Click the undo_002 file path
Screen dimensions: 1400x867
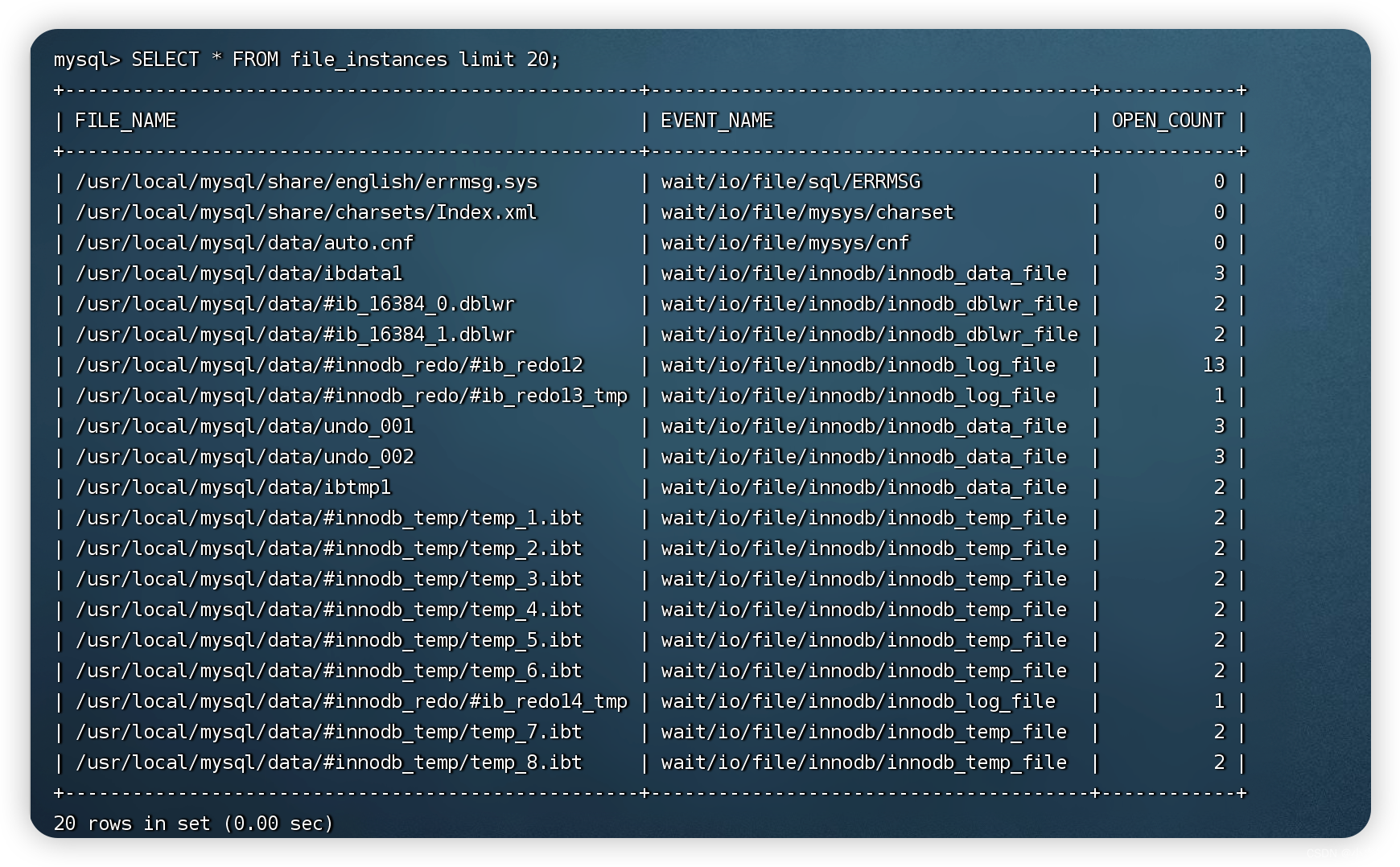tap(245, 457)
